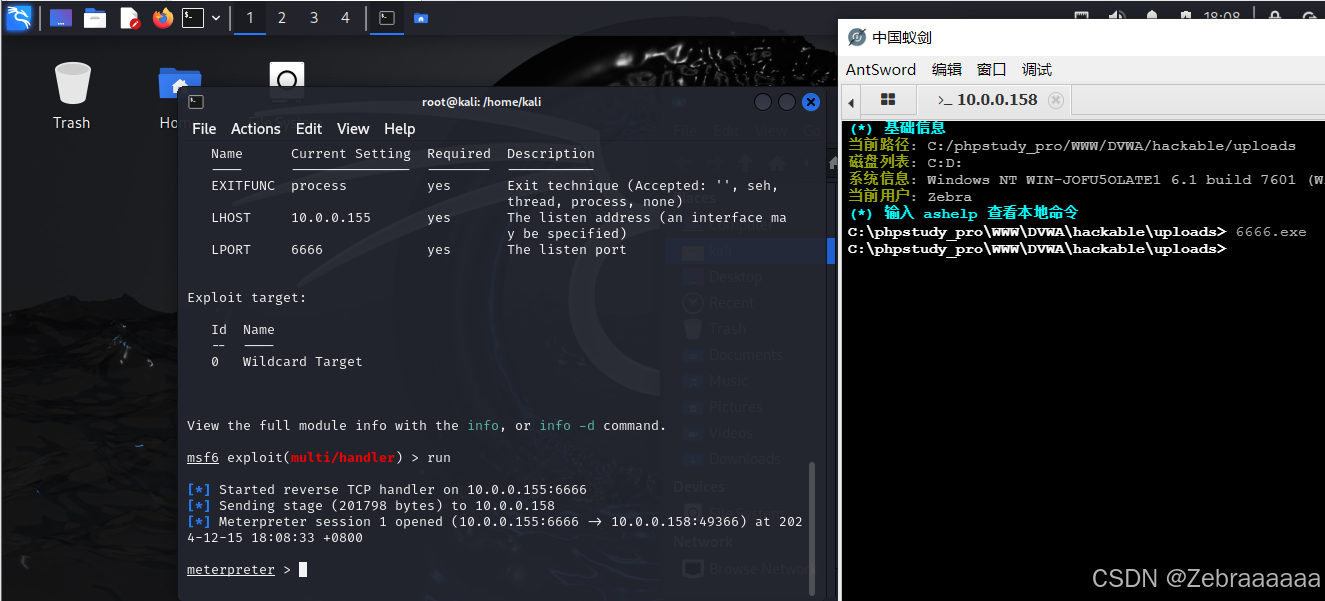1325x601 pixels.
Task: Click the LPORT option name
Action: (x=231, y=250)
